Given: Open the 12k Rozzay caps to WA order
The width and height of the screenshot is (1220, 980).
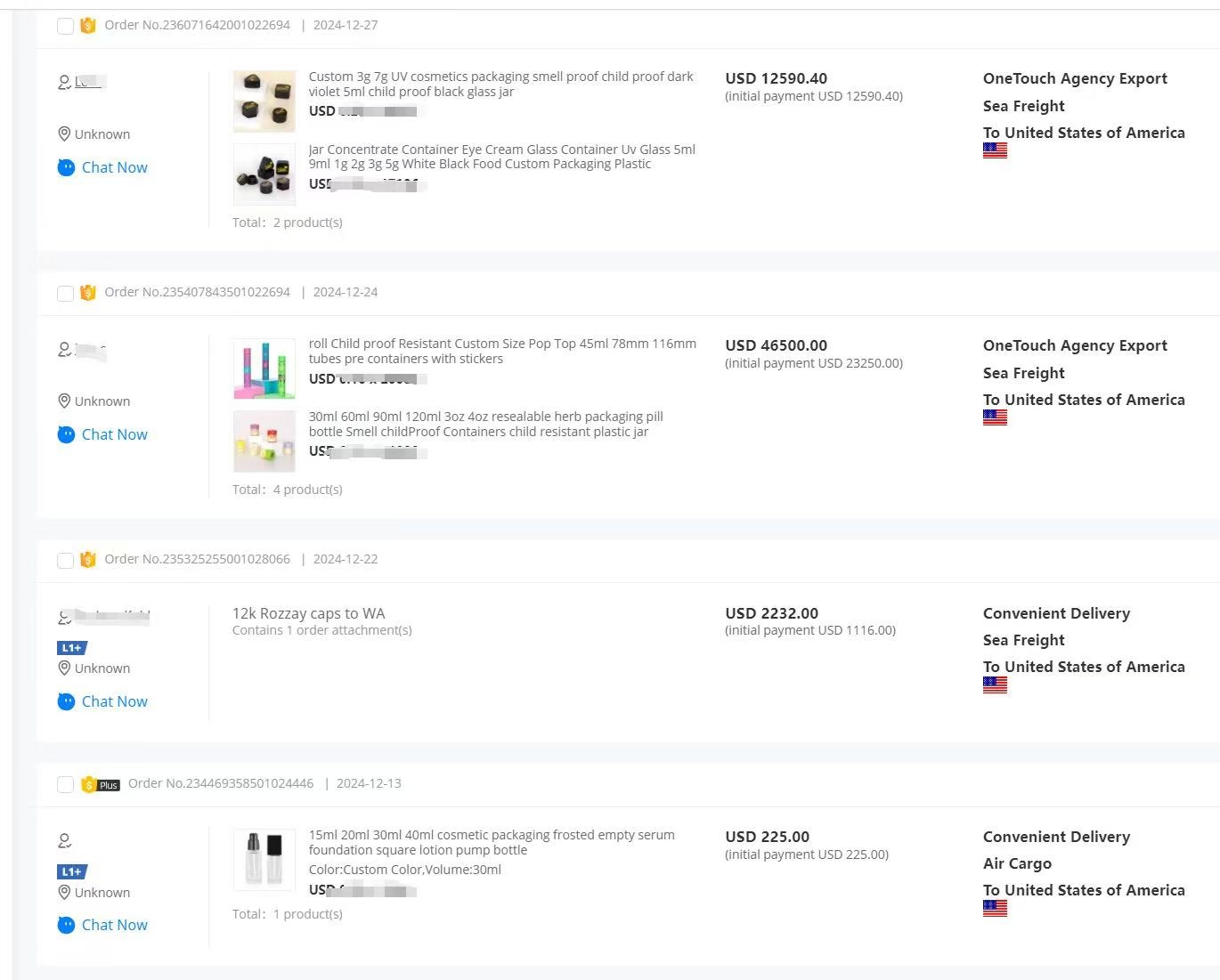Looking at the screenshot, I should click(x=308, y=613).
